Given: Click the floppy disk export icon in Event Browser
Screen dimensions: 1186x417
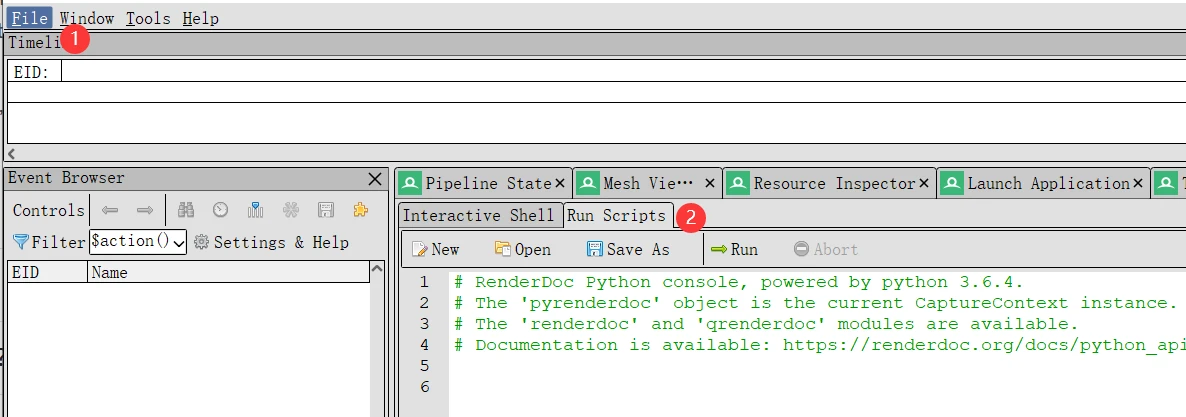Looking at the screenshot, I should point(325,210).
